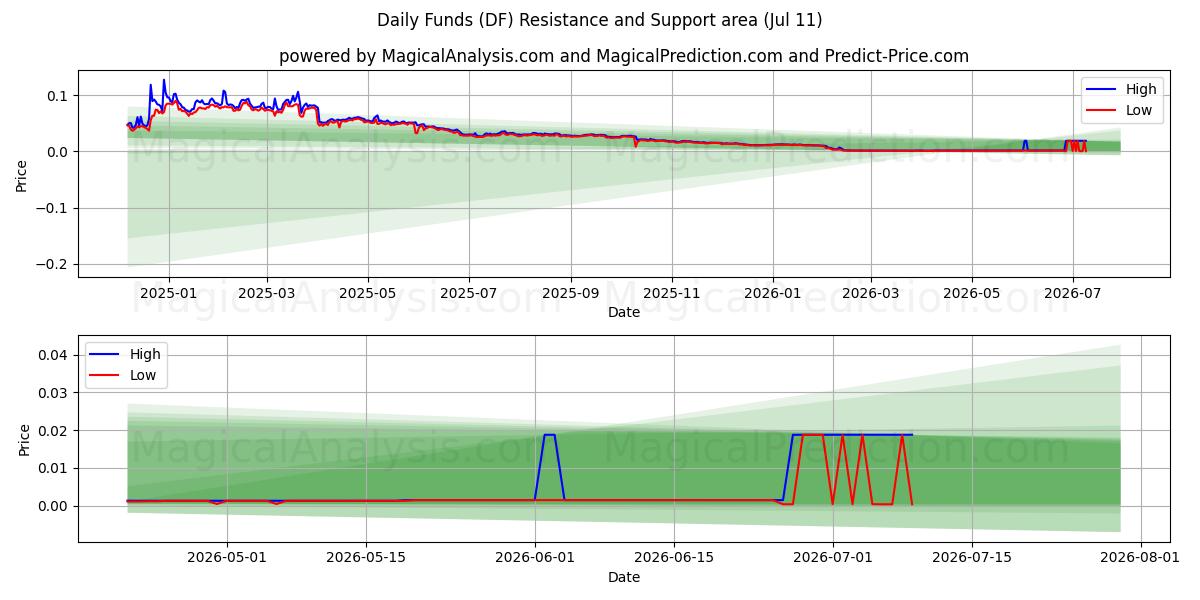The image size is (1200, 600).
Task: Click the '-0.1' y-axis label
Action: click(x=54, y=209)
